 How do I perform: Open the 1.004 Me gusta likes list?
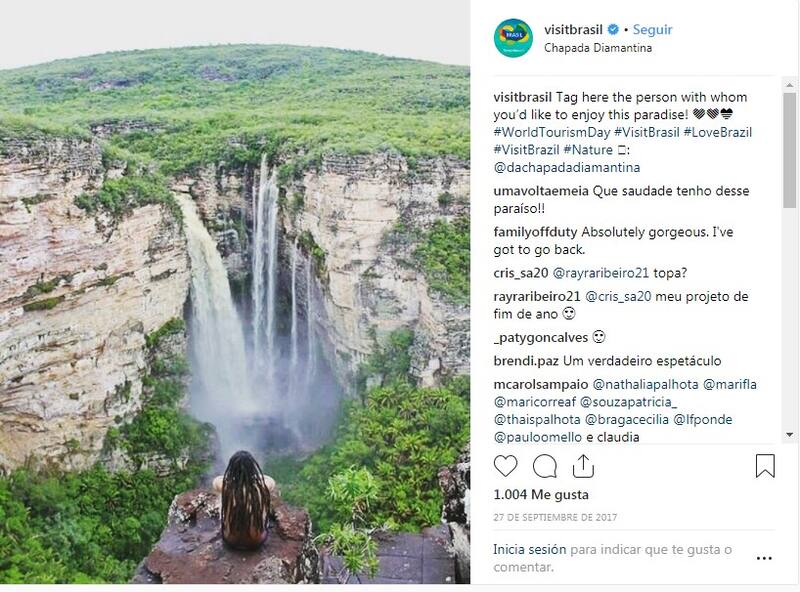click(x=541, y=494)
